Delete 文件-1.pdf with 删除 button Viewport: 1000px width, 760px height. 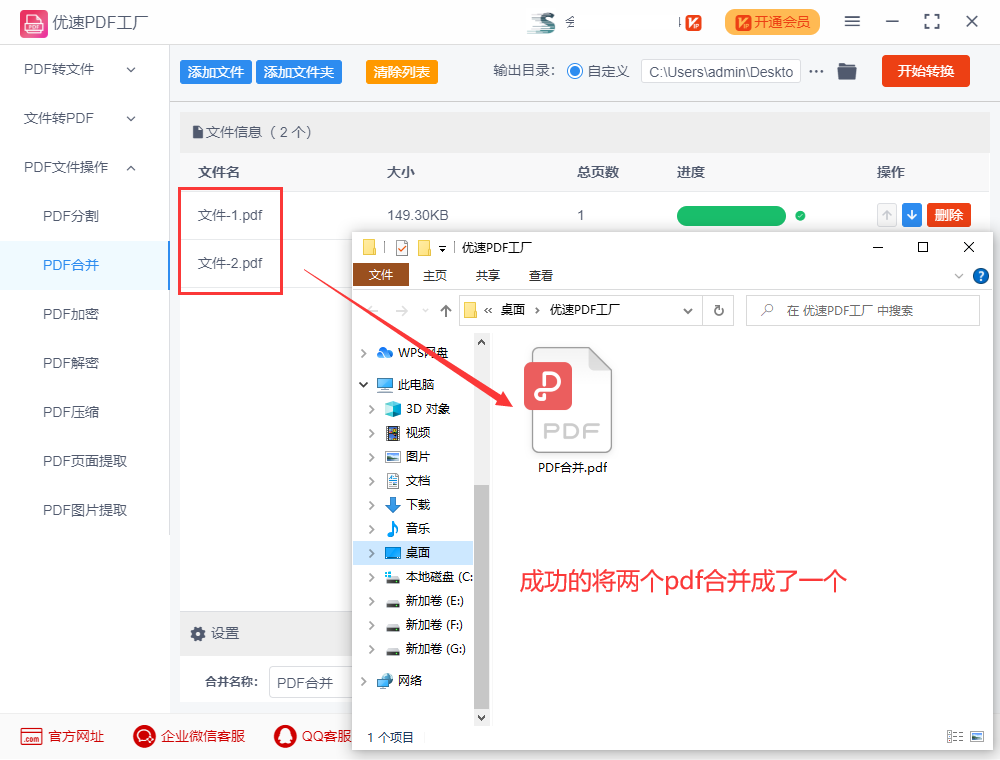click(948, 216)
